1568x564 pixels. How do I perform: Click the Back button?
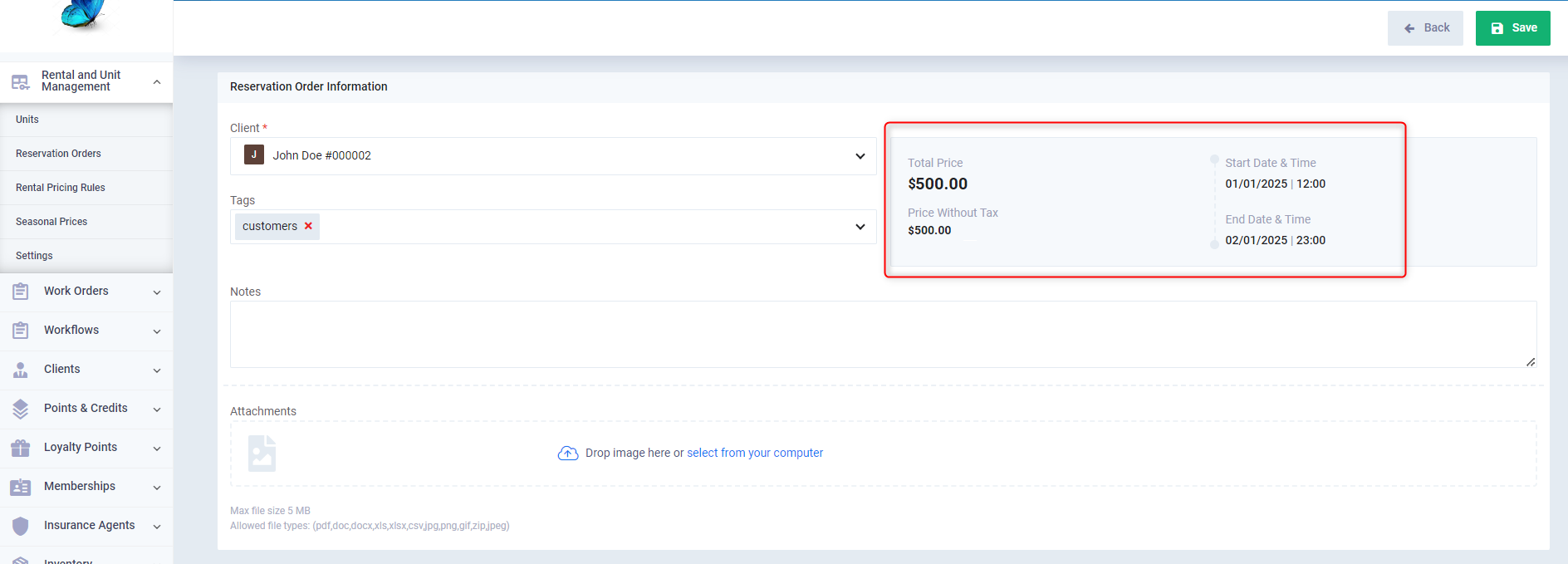coord(1425,28)
